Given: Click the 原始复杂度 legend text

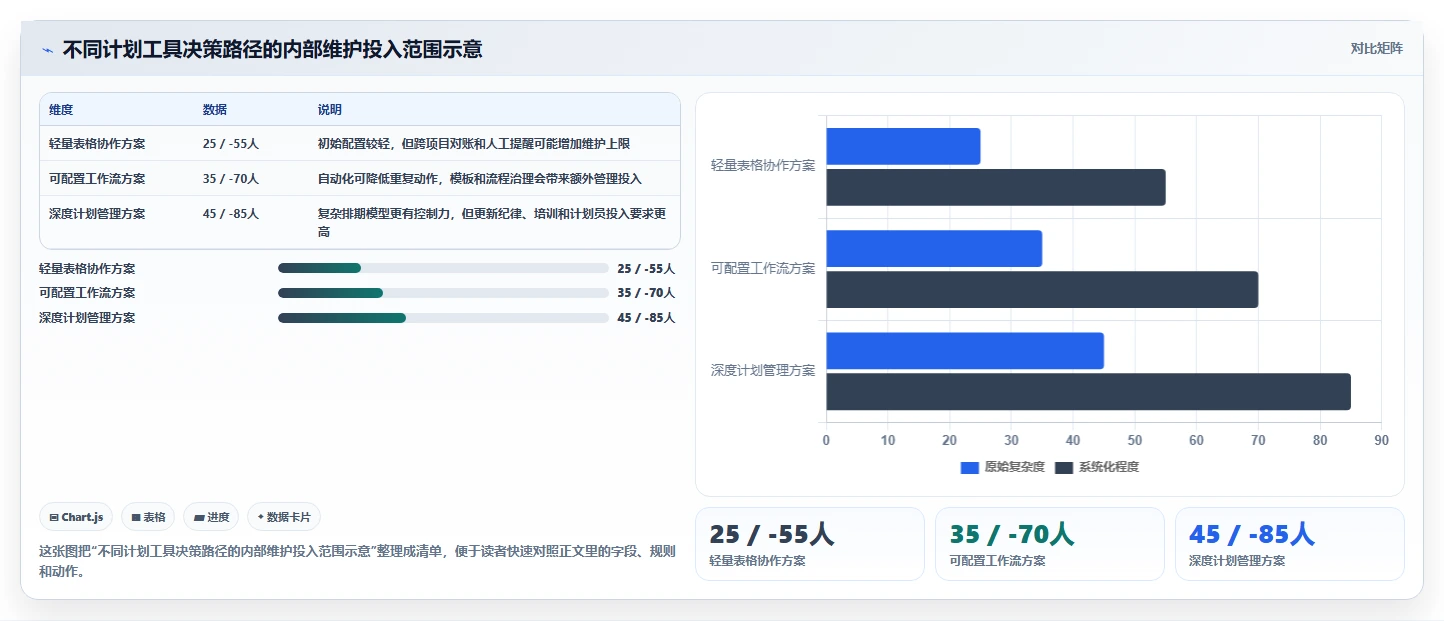Looking at the screenshot, I should click(x=1014, y=467).
